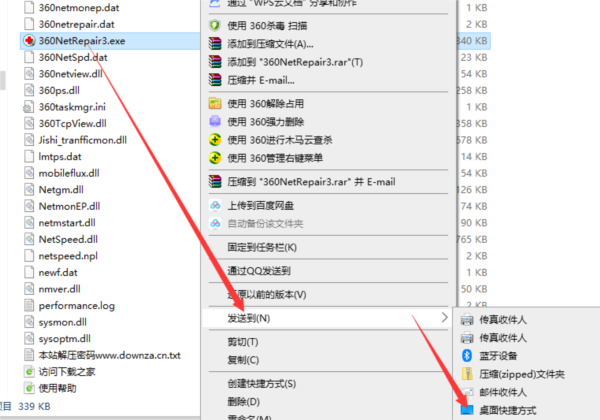Select file name 360NetRepair3.exe

(82, 41)
